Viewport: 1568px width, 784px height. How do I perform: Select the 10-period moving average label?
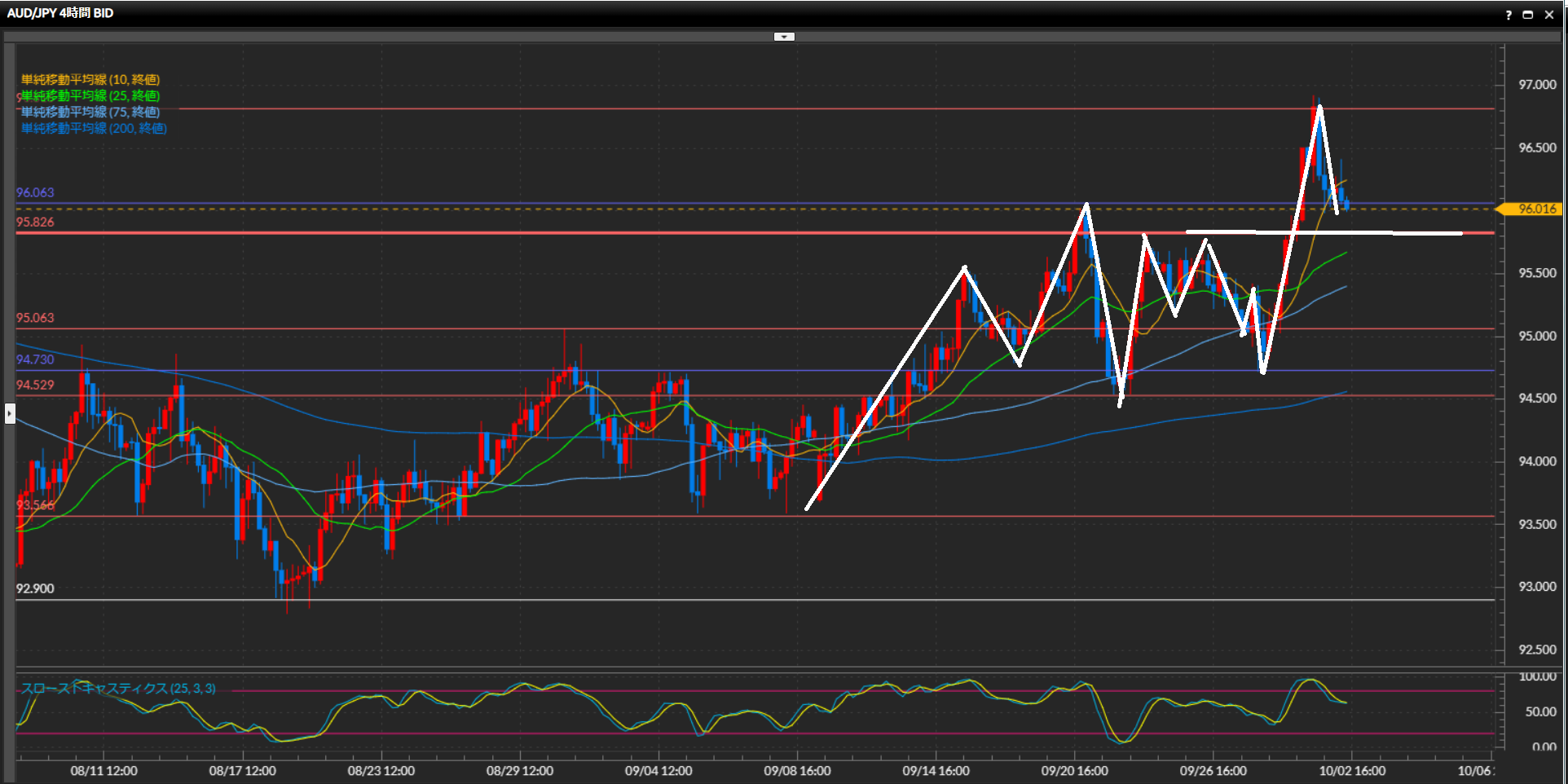tap(90, 80)
